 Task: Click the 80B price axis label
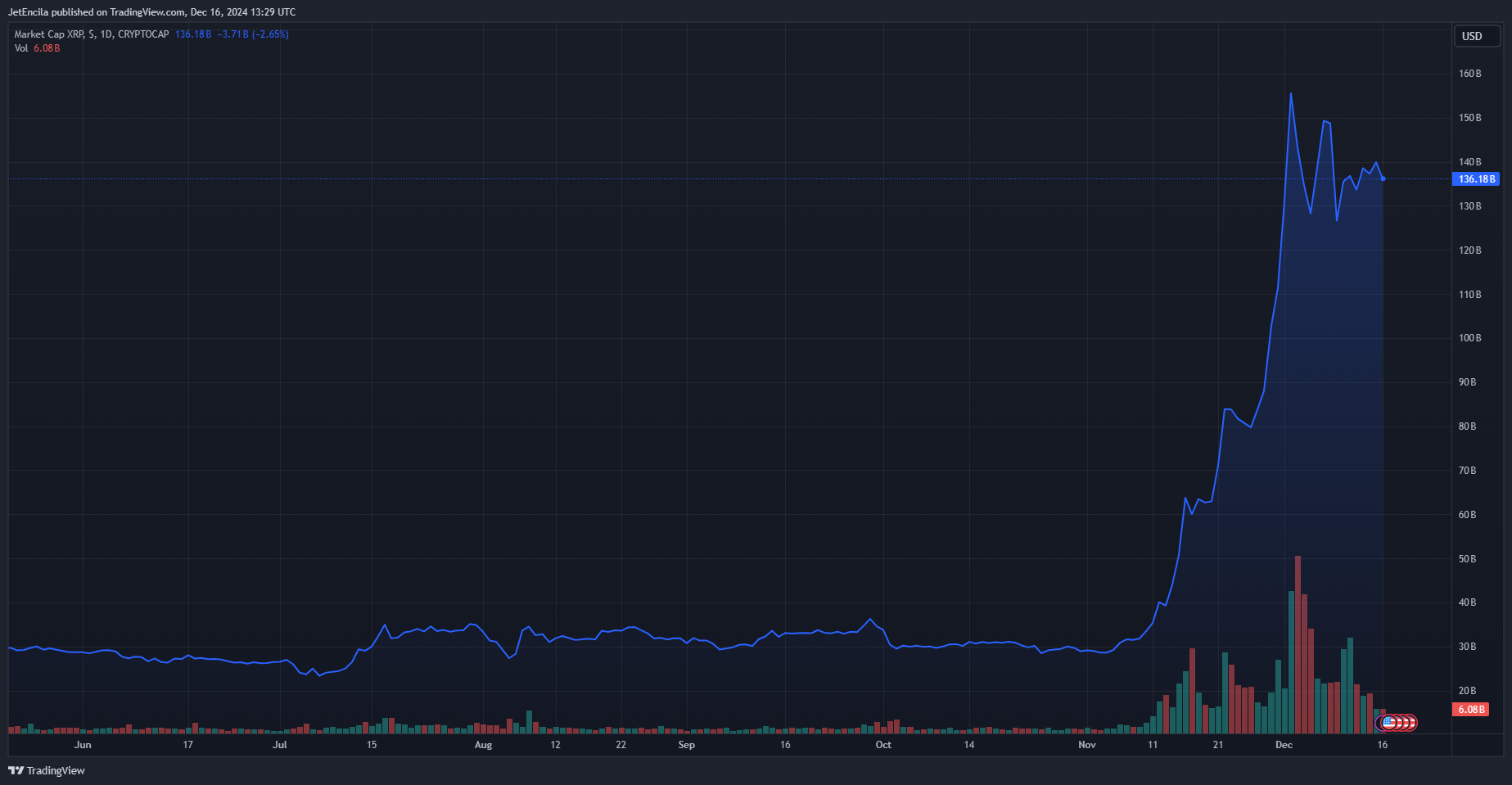click(1468, 426)
